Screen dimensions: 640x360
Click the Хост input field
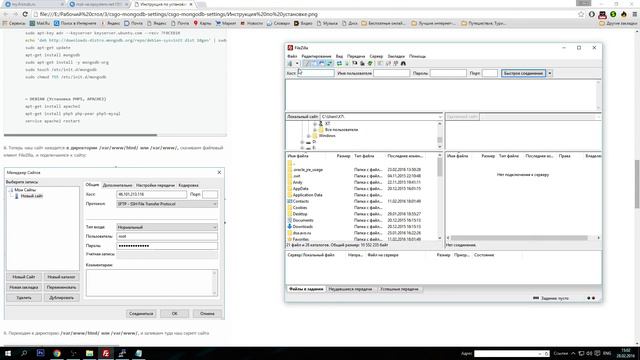click(x=316, y=73)
